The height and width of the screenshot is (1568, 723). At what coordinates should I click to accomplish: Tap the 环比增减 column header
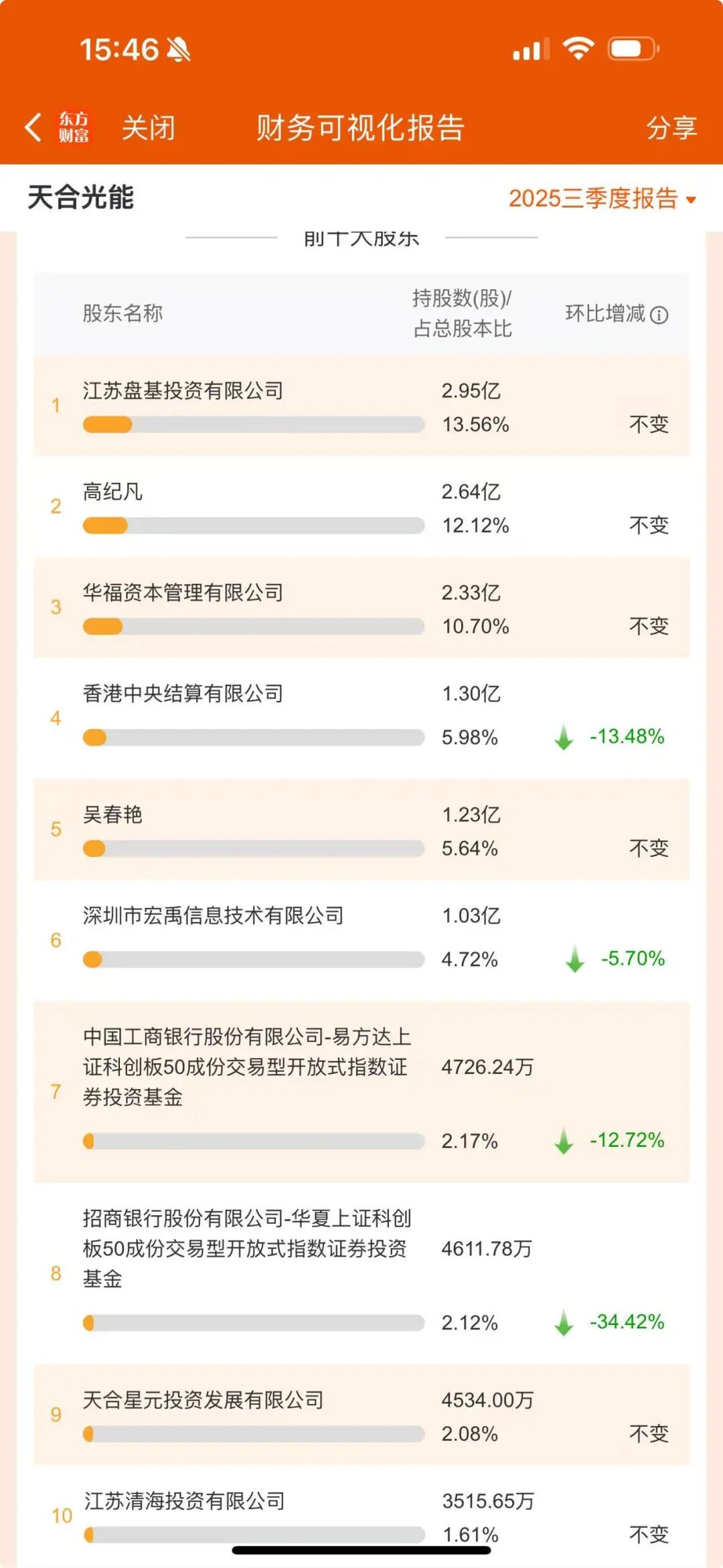tap(605, 313)
